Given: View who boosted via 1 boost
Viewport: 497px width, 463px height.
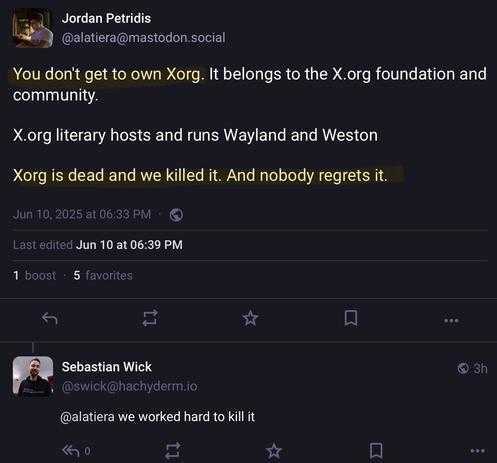Looking at the screenshot, I should (34, 275).
